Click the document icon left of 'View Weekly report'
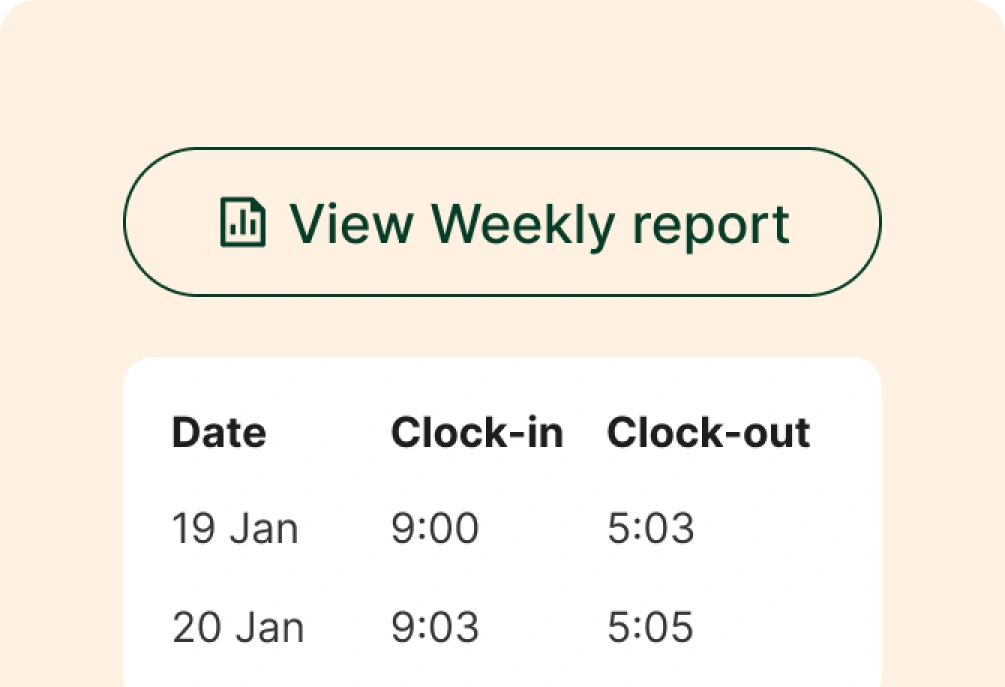 pos(242,222)
